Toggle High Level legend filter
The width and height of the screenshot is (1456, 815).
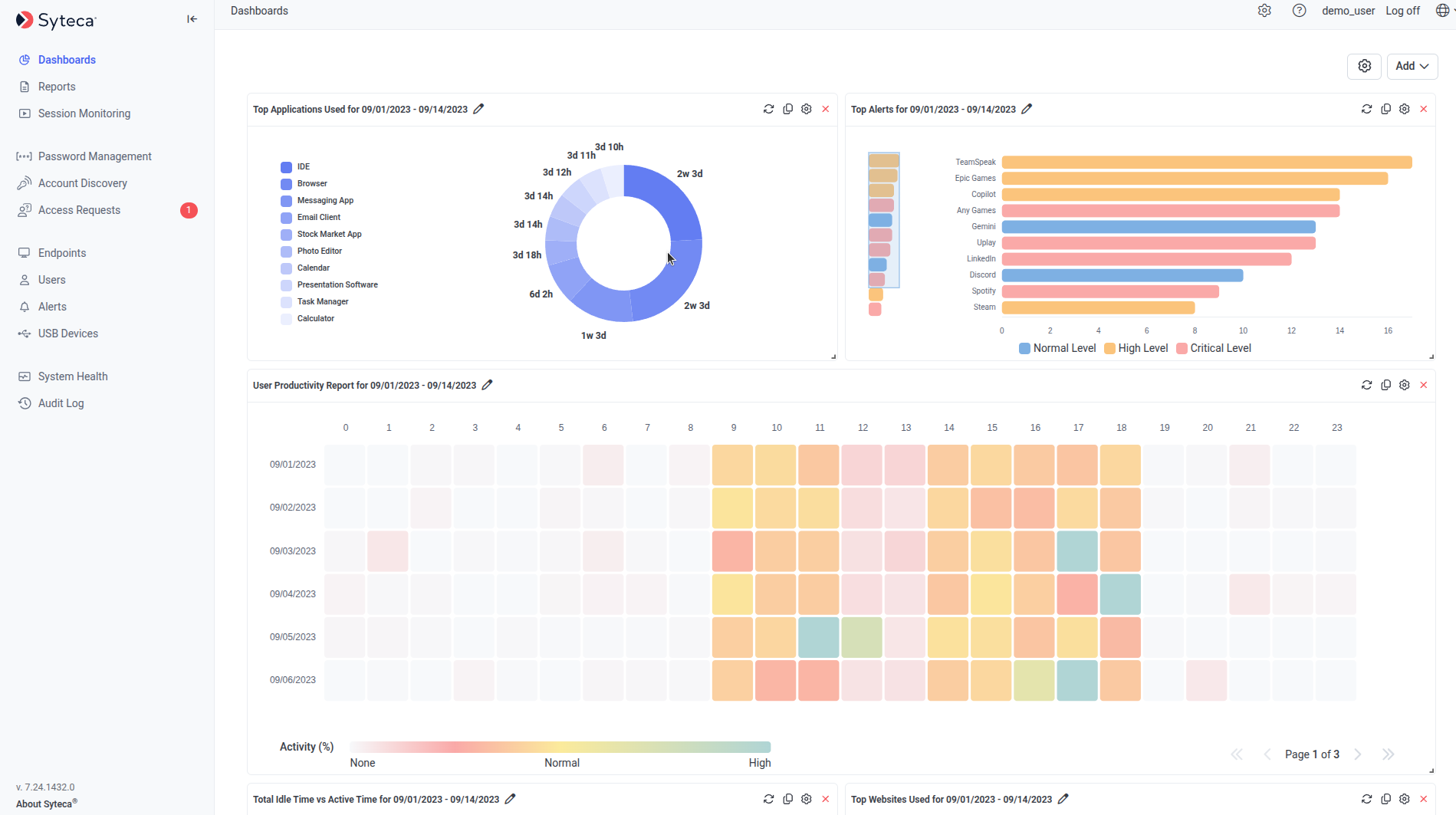[x=1136, y=348]
